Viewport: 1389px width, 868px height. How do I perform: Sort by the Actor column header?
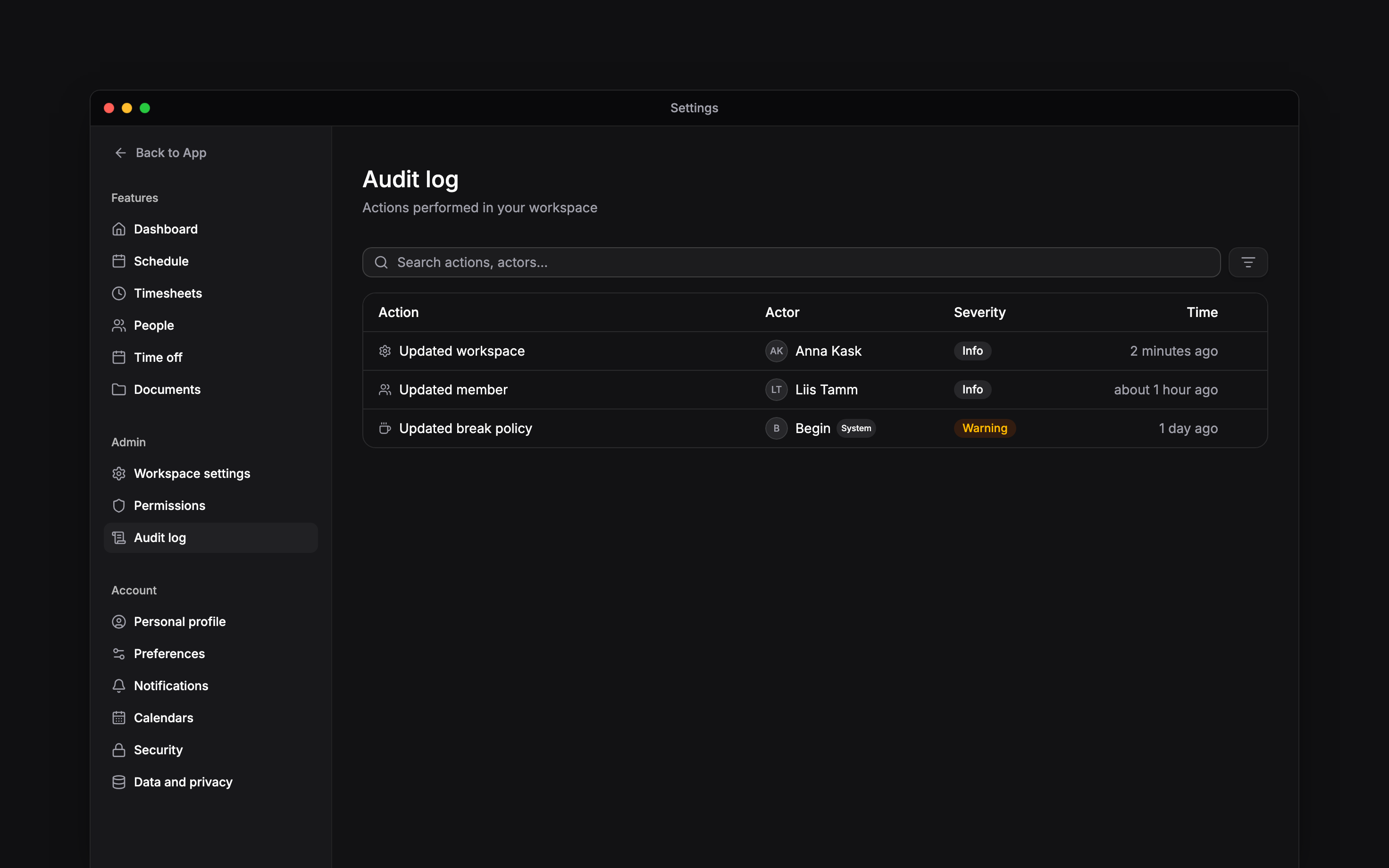coord(782,312)
